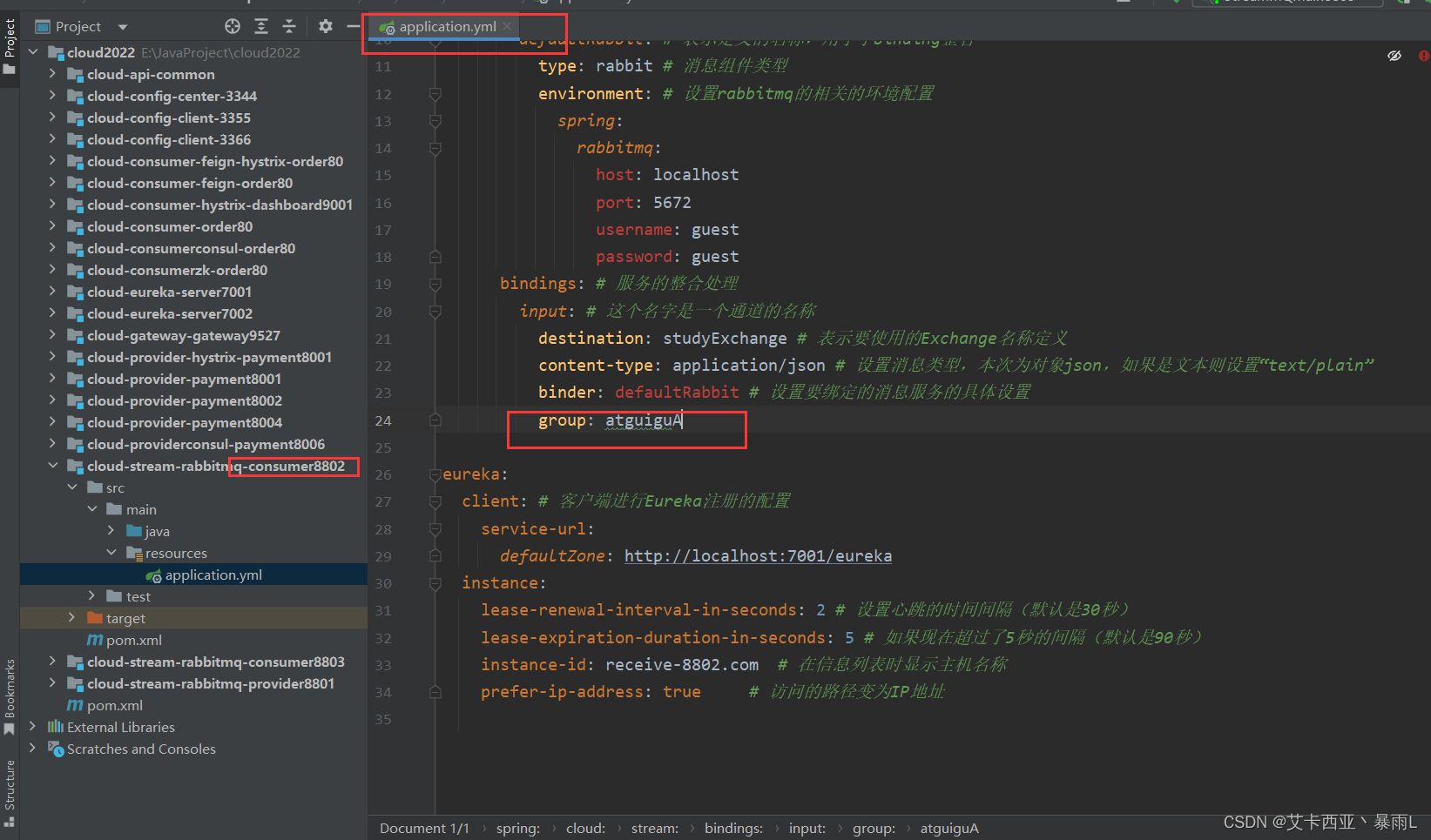Click the studyExchange destination value

(x=725, y=338)
